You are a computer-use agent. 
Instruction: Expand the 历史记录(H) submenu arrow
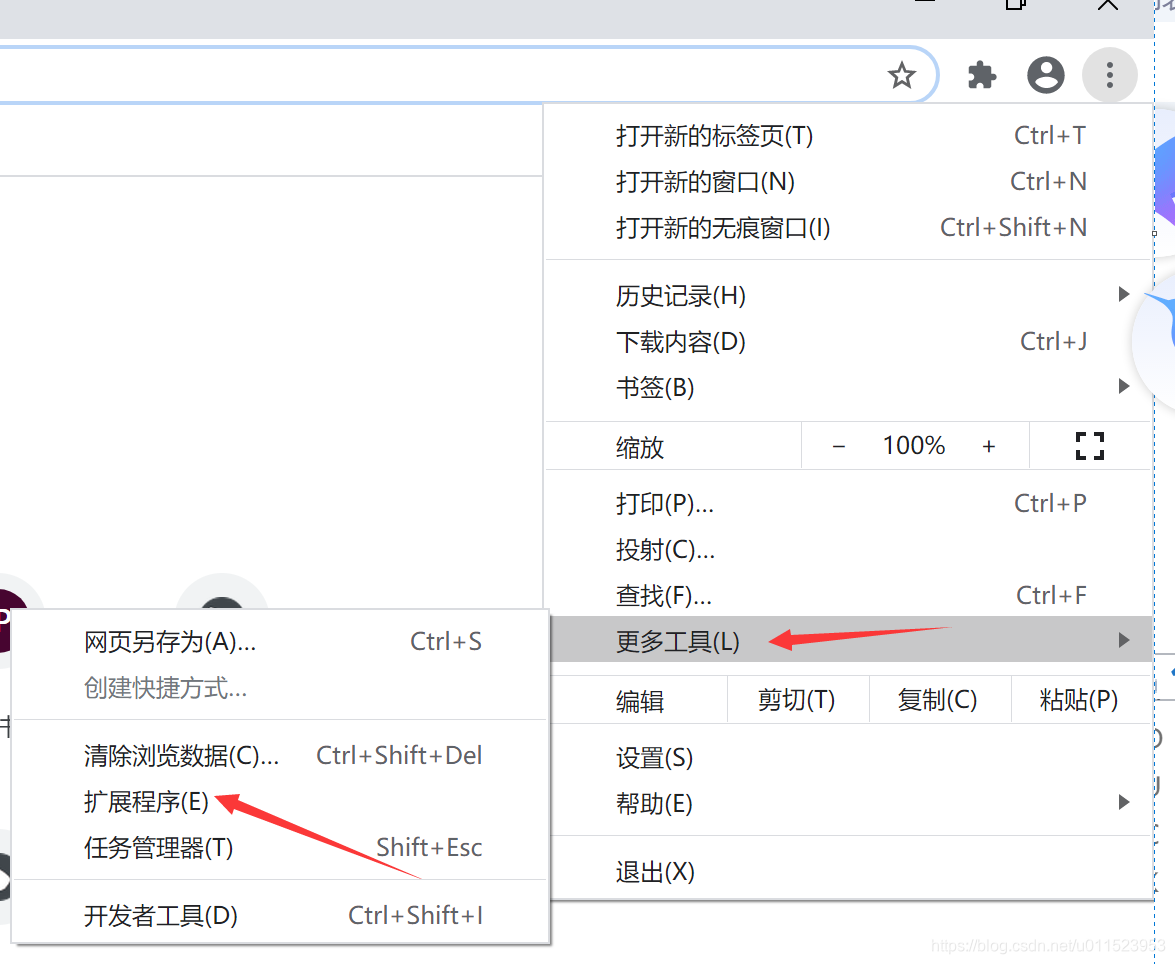[1123, 294]
